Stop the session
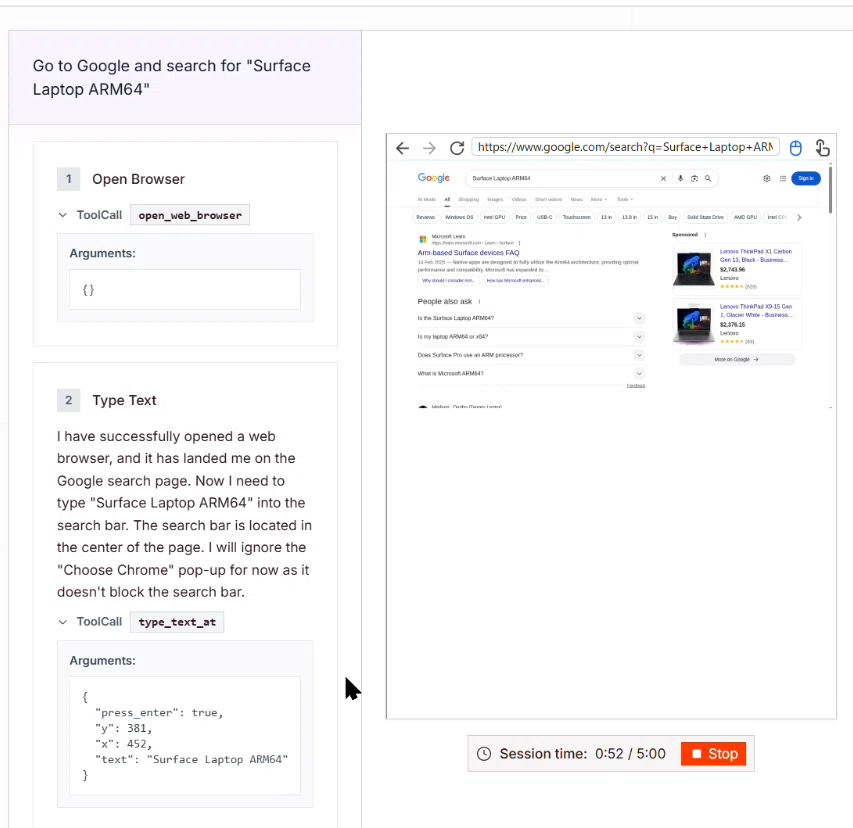Image resolution: width=853 pixels, height=828 pixels. click(x=713, y=753)
